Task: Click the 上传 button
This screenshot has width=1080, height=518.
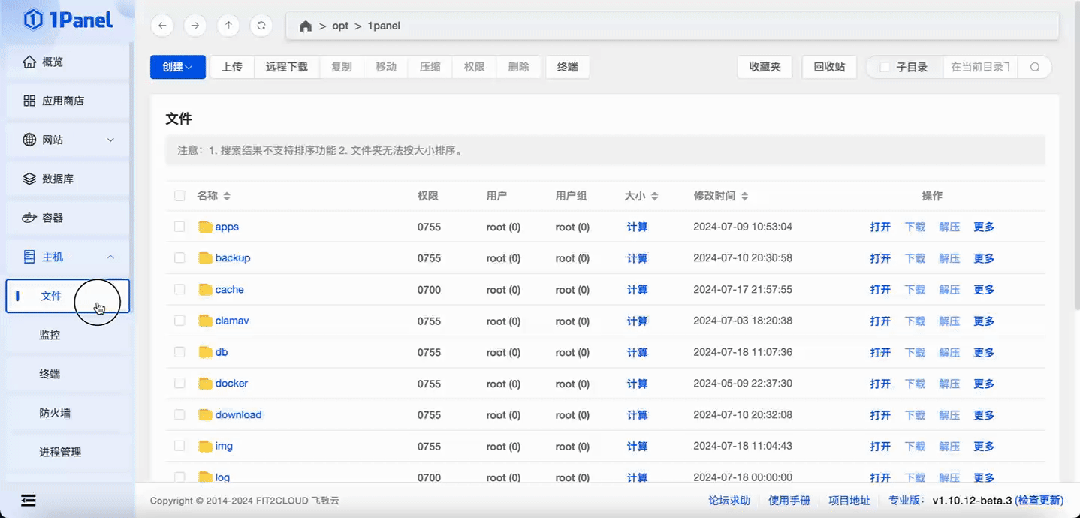Action: click(232, 68)
